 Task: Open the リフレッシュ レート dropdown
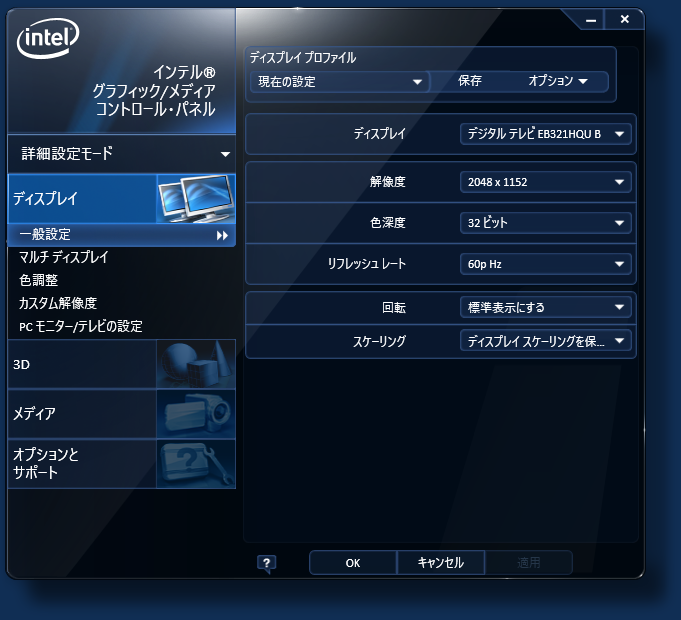[545, 264]
